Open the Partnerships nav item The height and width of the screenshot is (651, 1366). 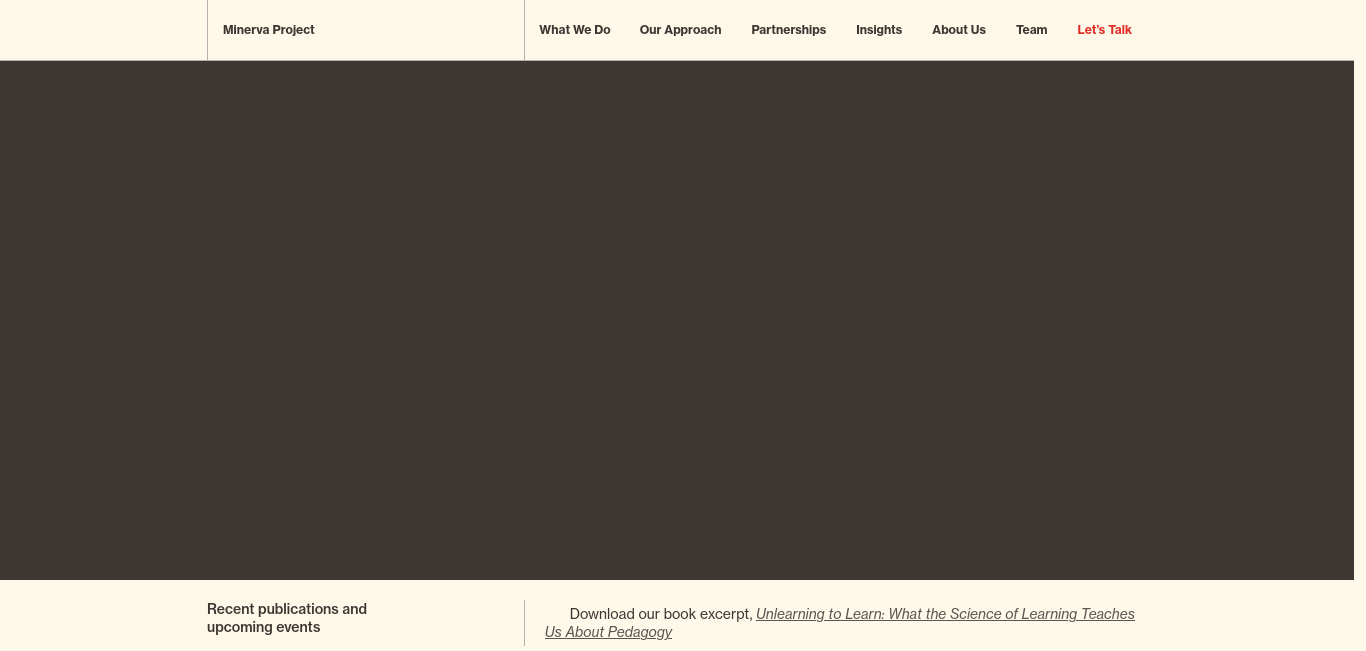tap(788, 30)
